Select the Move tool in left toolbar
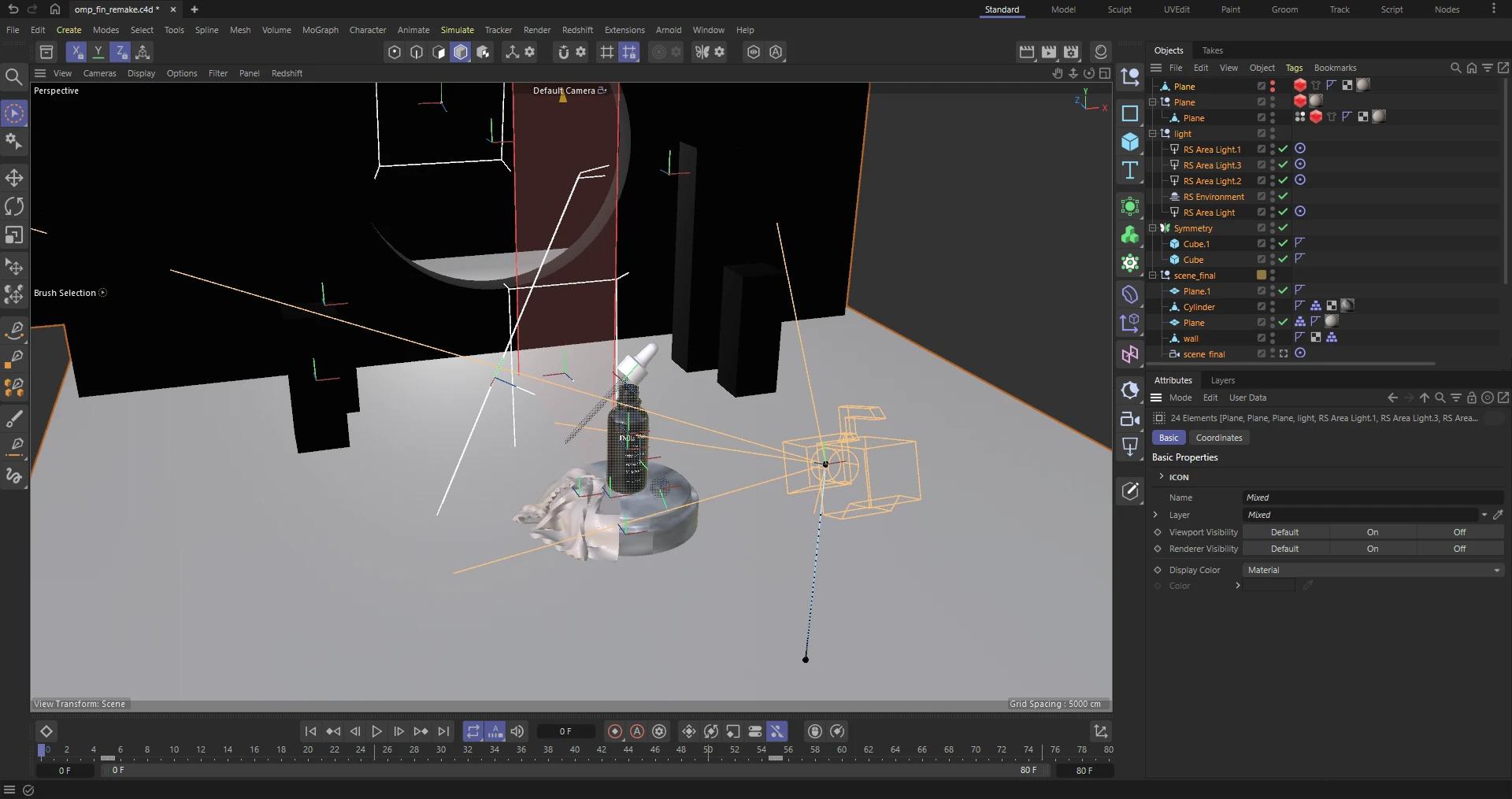This screenshot has height=799, width=1512. point(14,177)
